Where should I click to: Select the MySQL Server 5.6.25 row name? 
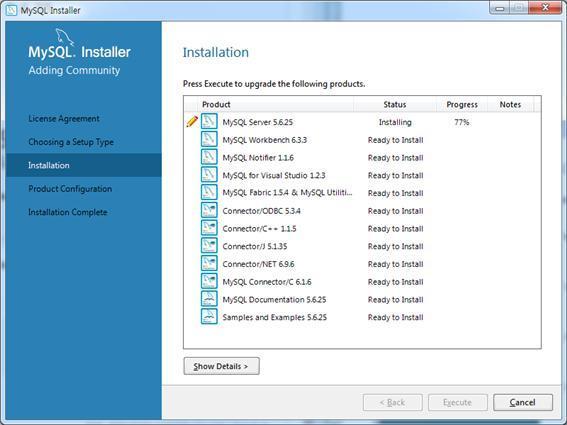point(257,122)
